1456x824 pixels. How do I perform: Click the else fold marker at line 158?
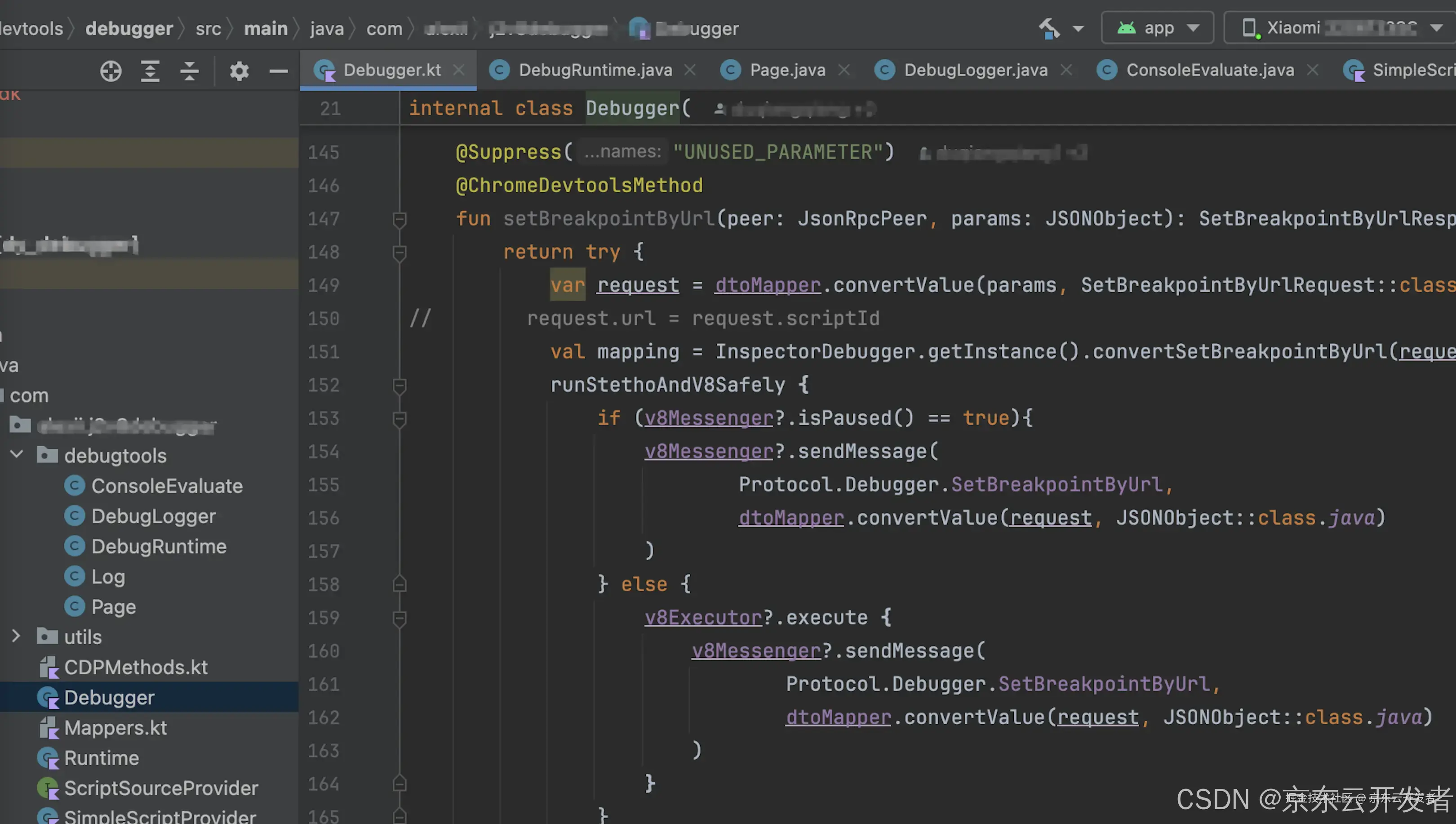(400, 585)
